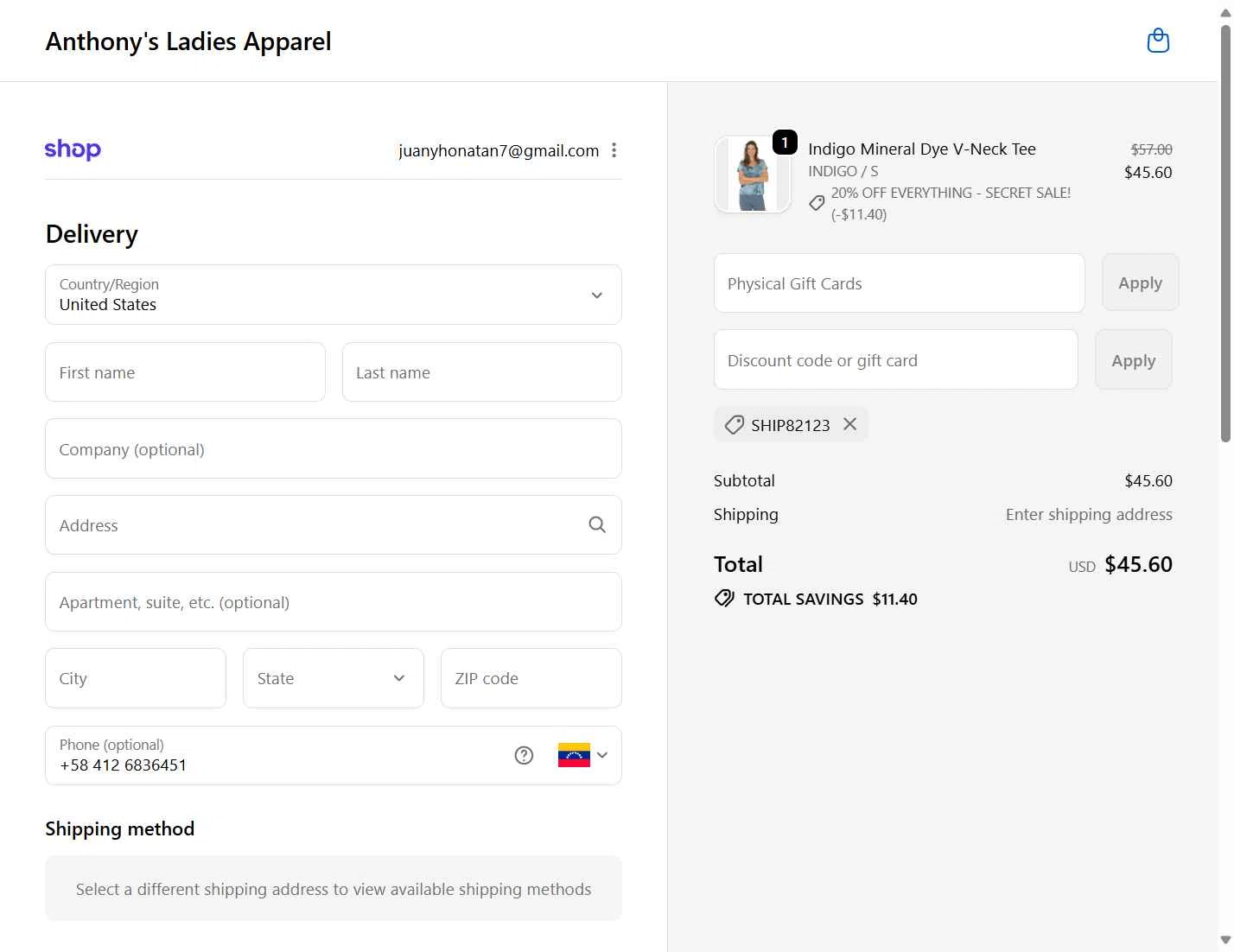1234x952 pixels.
Task: Click the 'Shipping method' heading
Action: click(x=120, y=828)
